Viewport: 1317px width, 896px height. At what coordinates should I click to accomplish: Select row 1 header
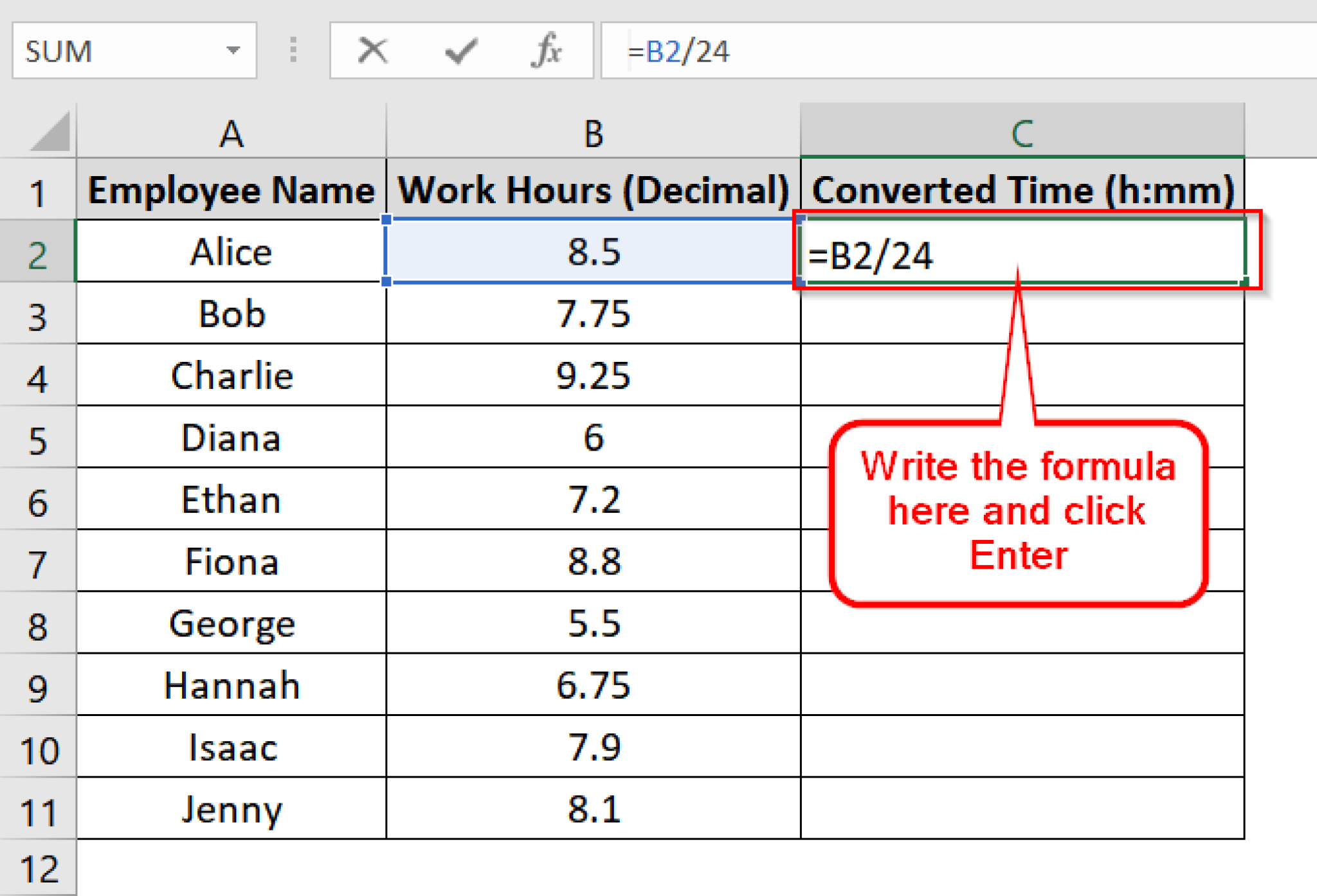pos(37,190)
